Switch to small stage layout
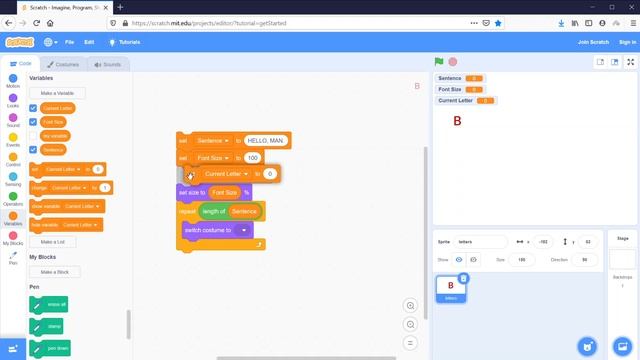Screen dimensions: 640x360 [600, 62]
